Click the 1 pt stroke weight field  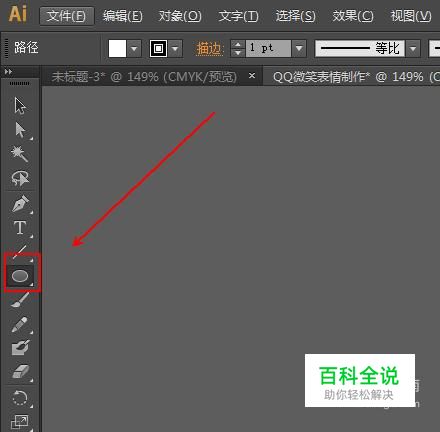(268, 49)
